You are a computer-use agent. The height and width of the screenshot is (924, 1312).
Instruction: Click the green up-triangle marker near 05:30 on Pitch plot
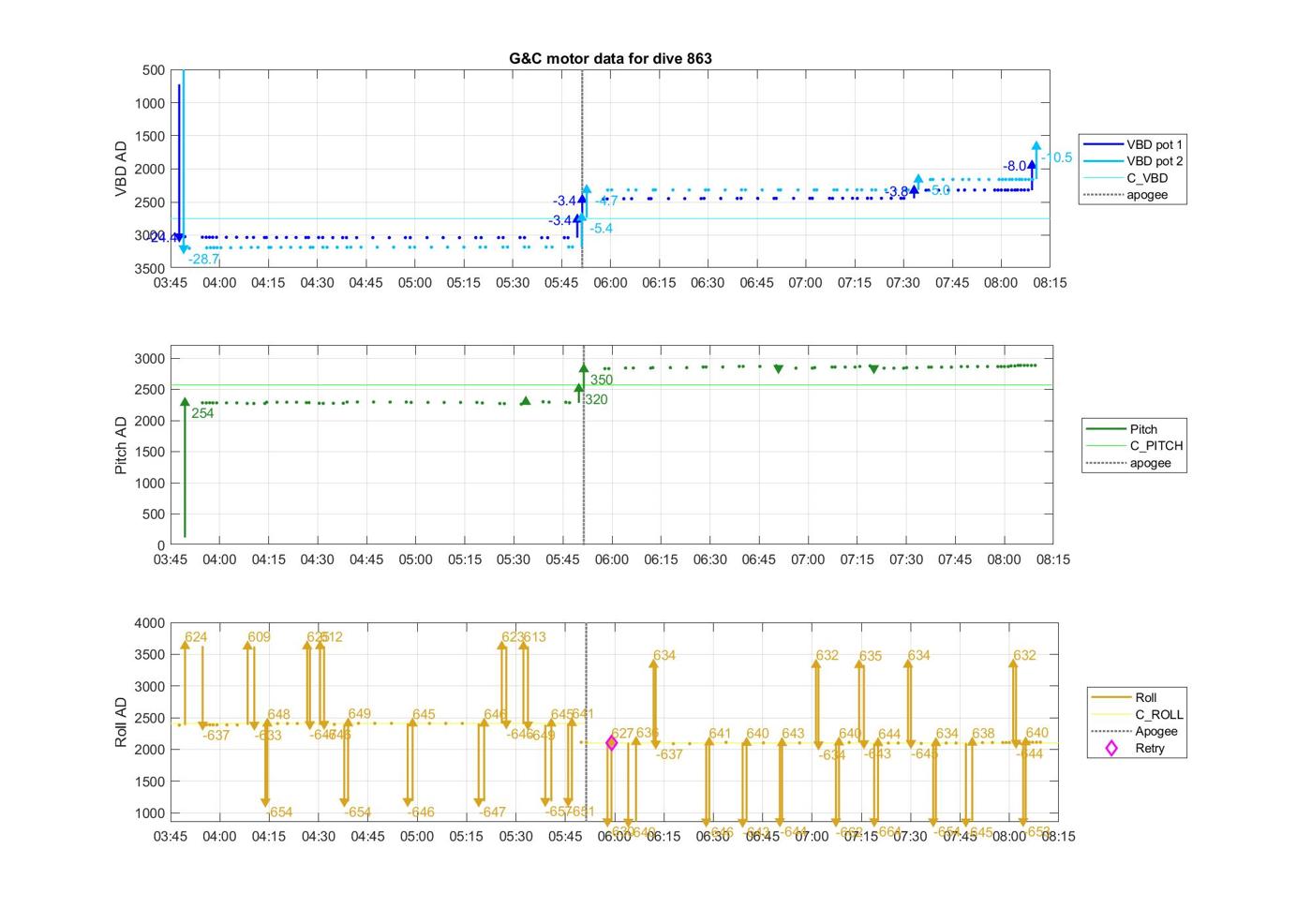coord(526,401)
